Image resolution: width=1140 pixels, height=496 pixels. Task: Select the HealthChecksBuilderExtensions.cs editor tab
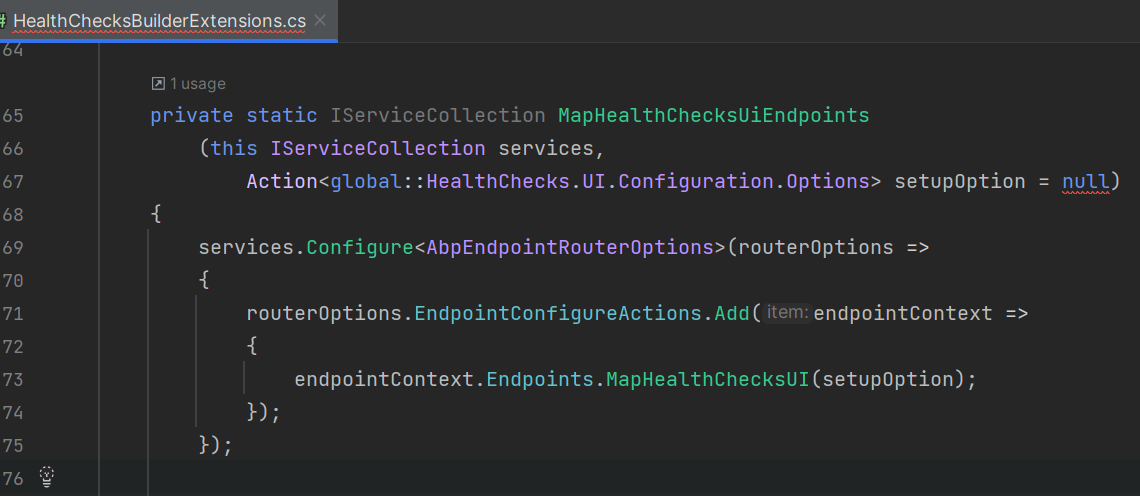[x=160, y=20]
